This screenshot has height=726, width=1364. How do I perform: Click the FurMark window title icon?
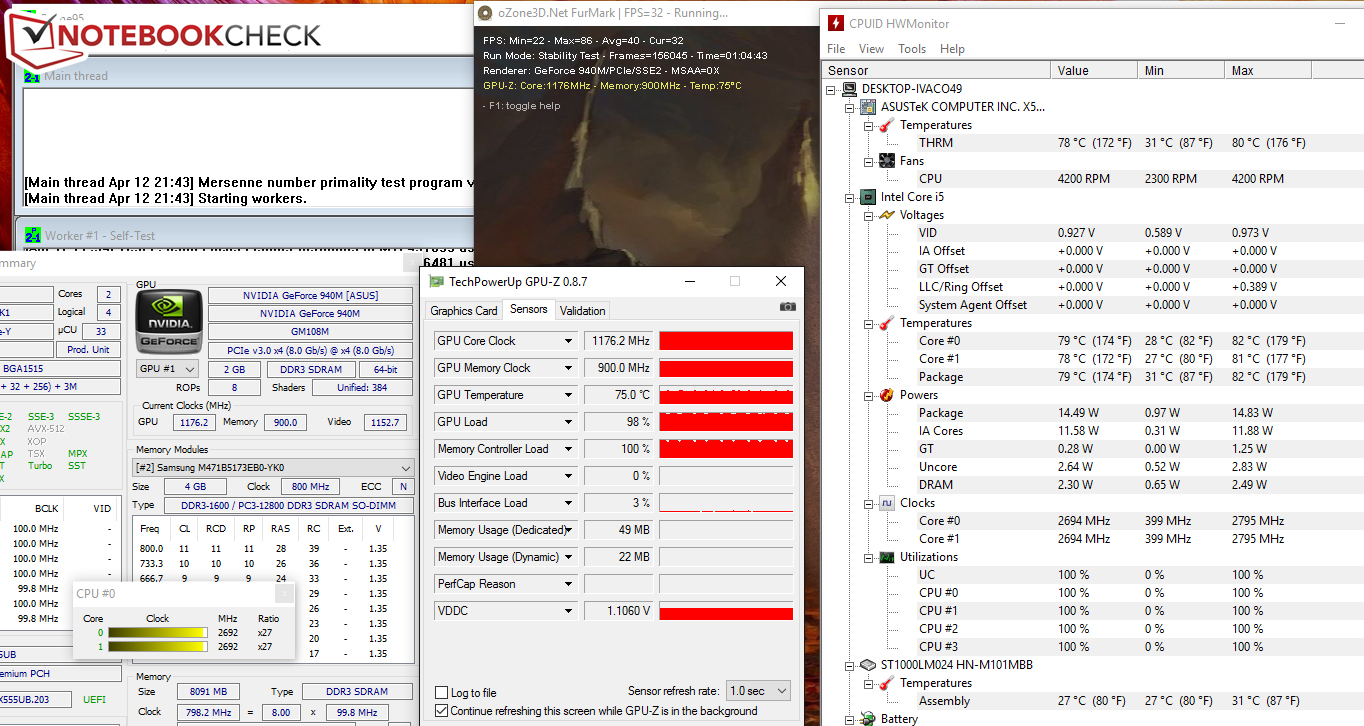[x=485, y=14]
